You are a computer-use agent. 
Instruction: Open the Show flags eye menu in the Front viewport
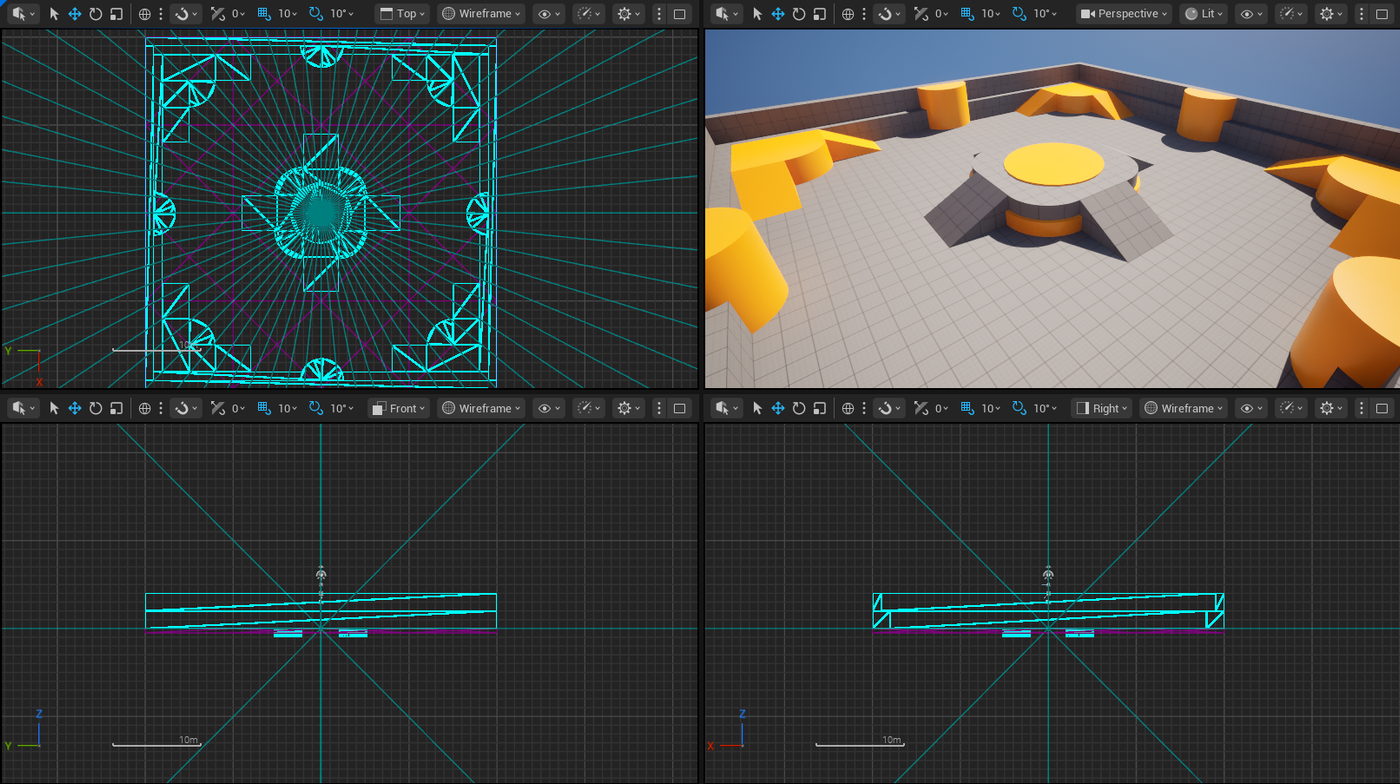[549, 408]
